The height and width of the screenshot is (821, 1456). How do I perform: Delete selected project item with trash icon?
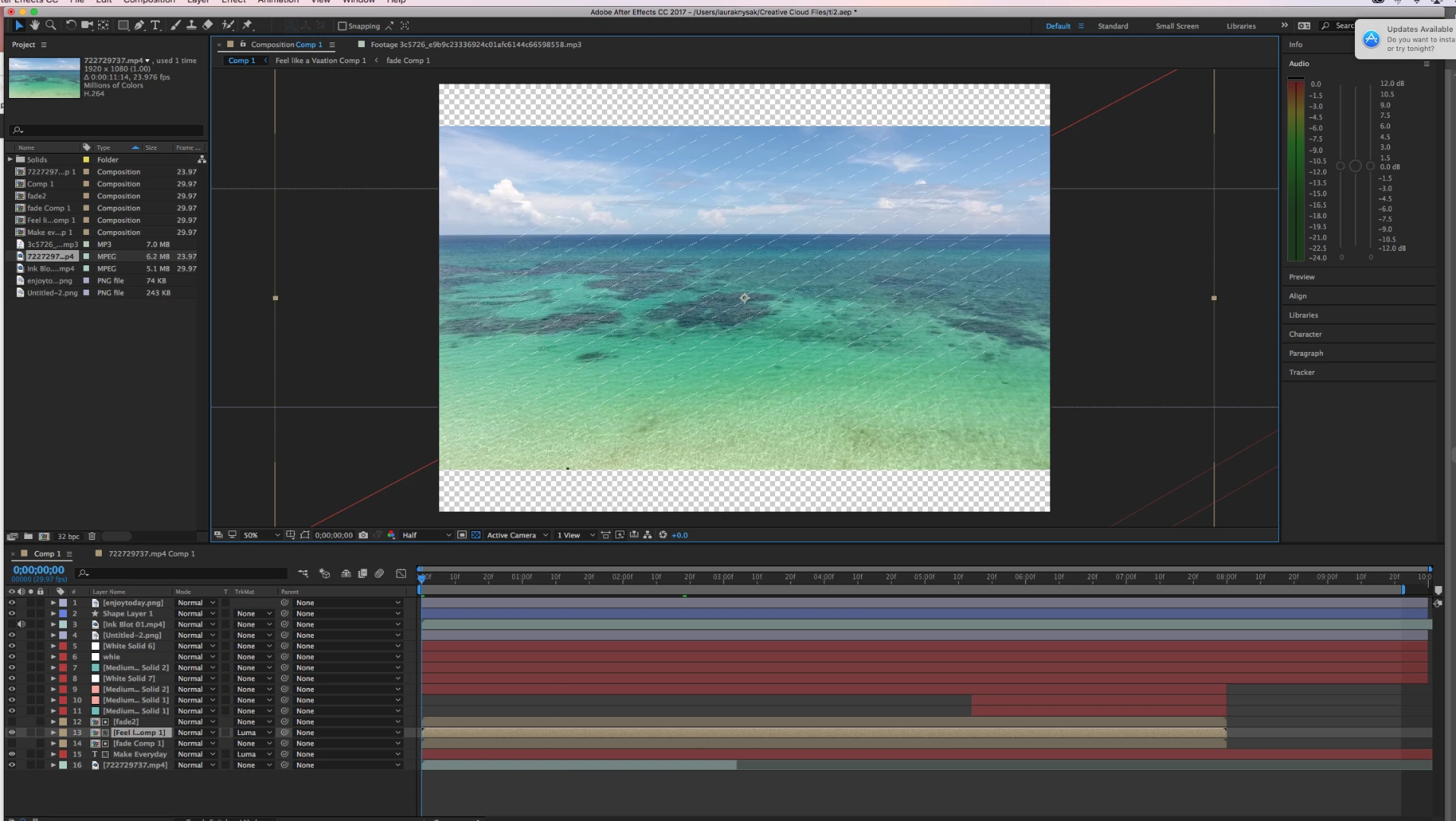92,537
